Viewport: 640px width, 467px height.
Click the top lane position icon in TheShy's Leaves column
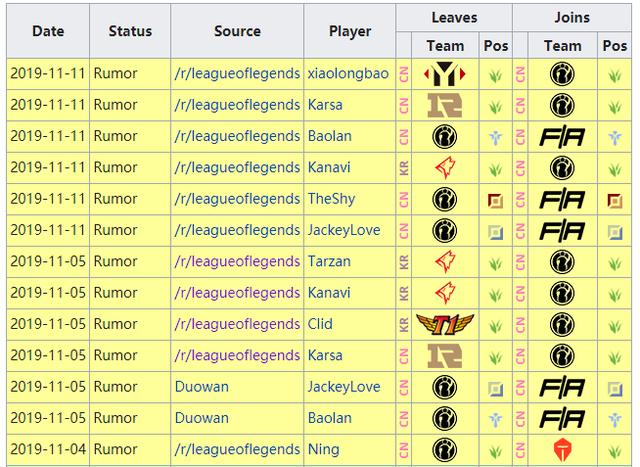[x=496, y=200]
